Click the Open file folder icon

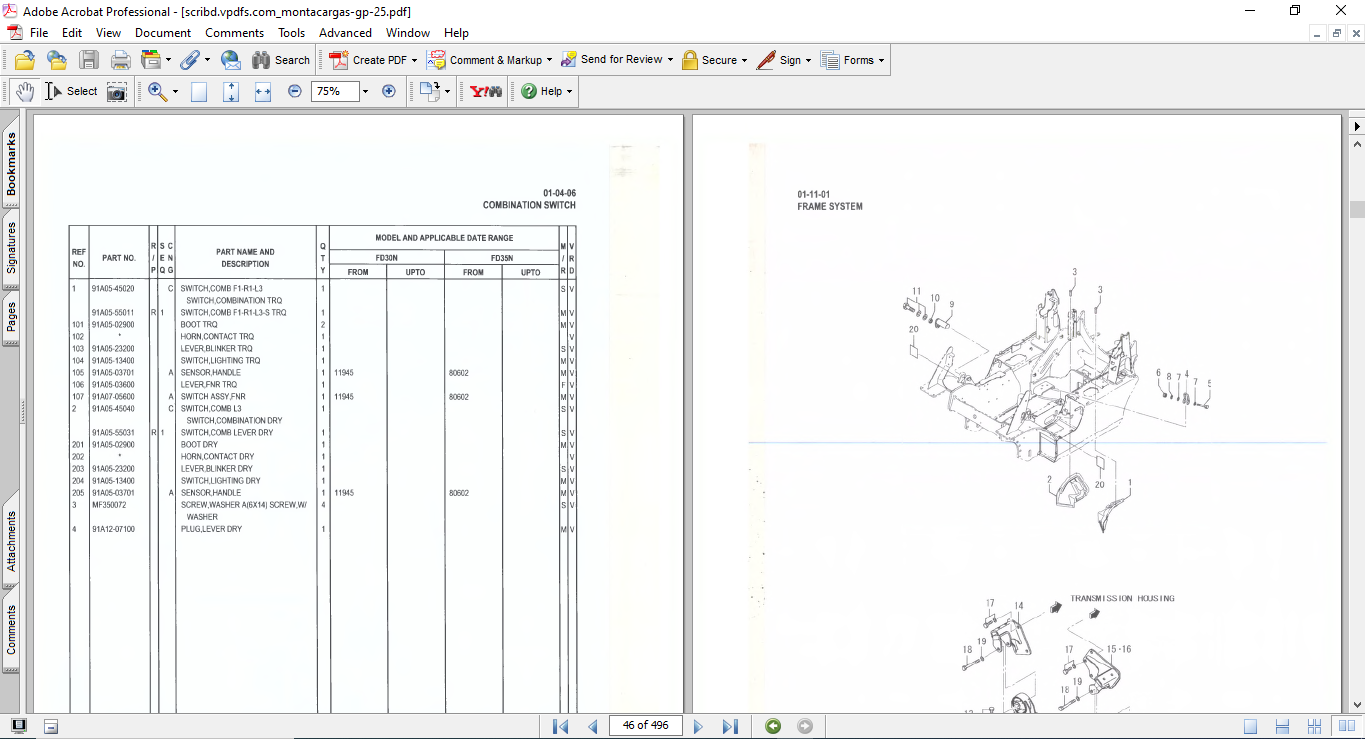(x=25, y=60)
